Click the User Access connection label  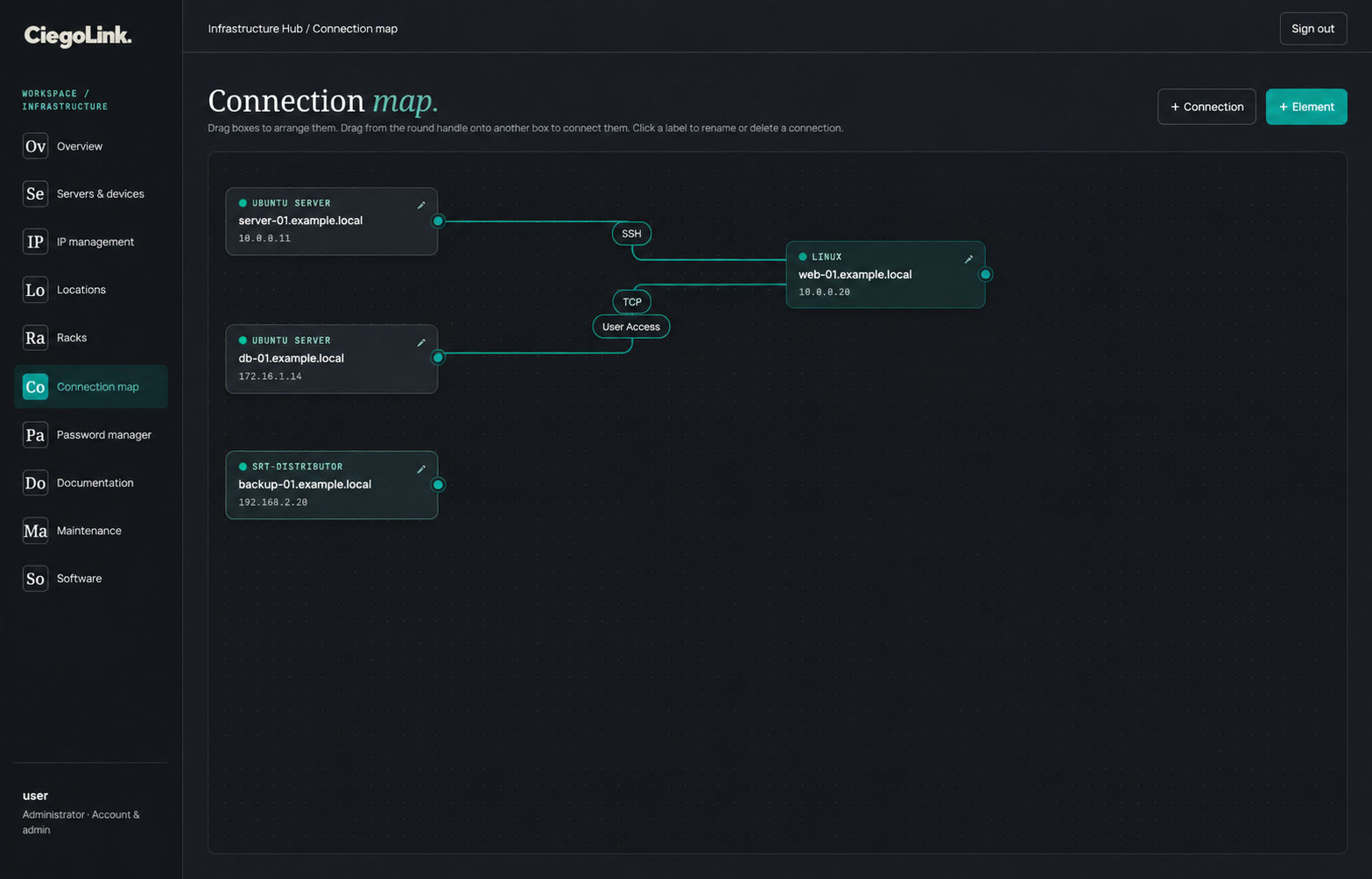click(631, 327)
